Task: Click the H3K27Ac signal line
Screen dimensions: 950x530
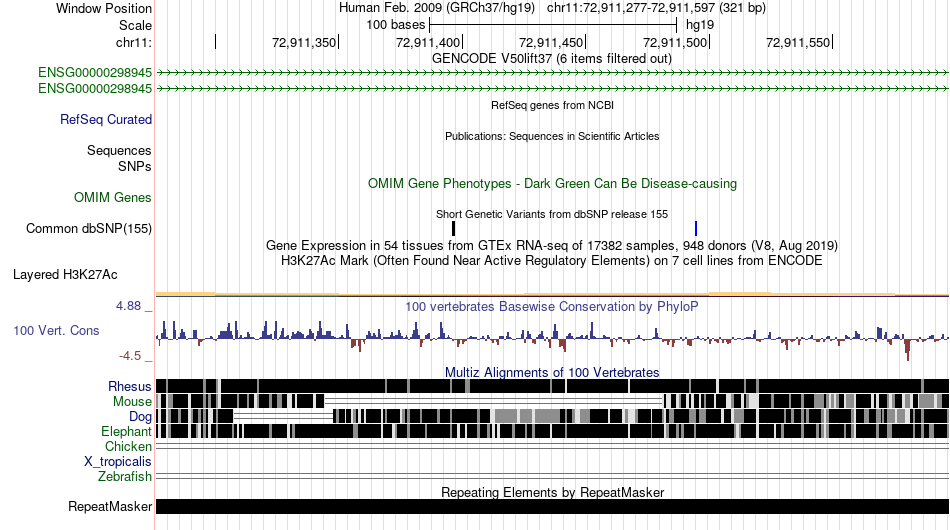Action: coord(552,294)
